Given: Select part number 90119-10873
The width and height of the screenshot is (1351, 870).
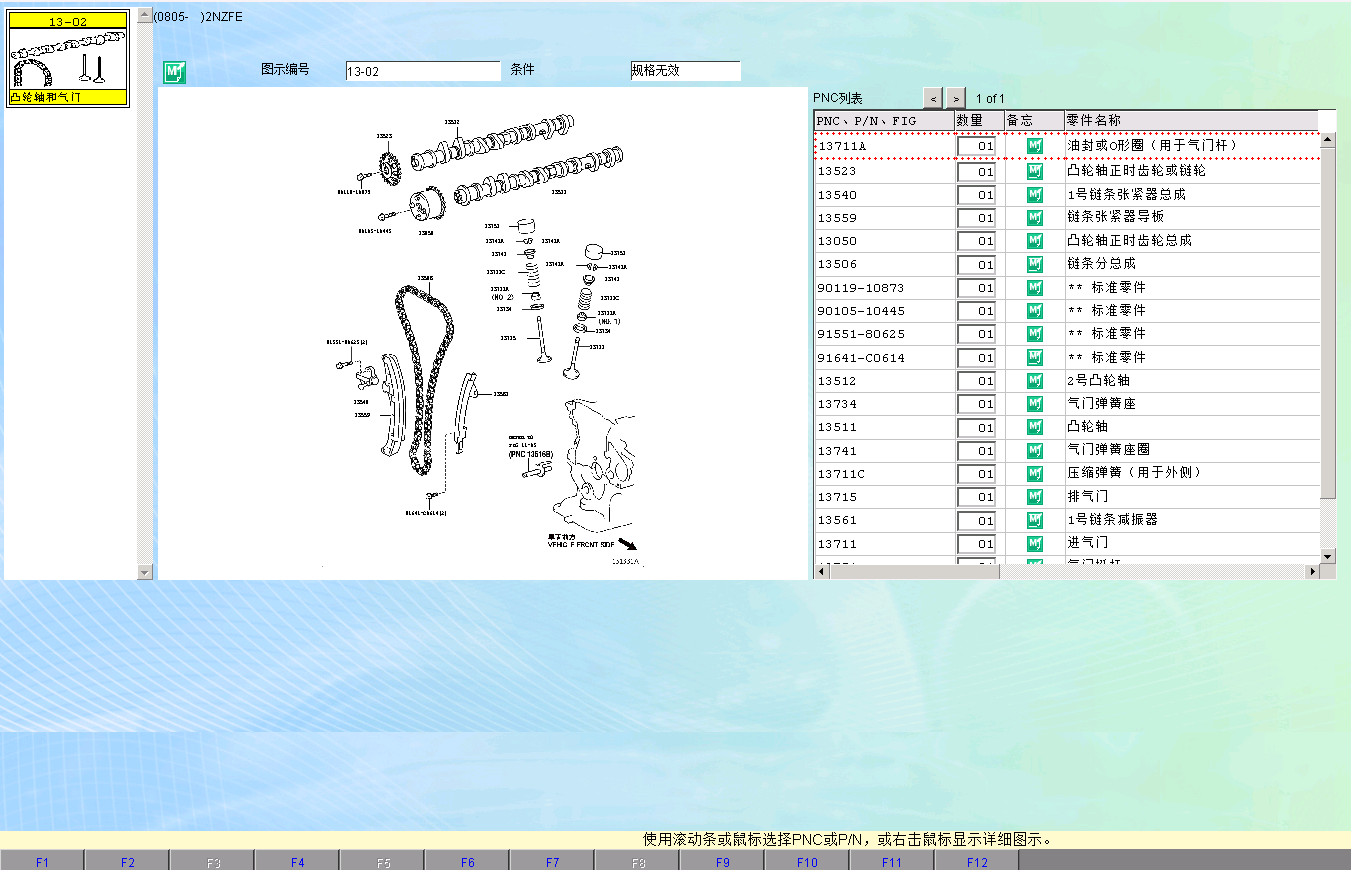Looking at the screenshot, I should tap(861, 288).
